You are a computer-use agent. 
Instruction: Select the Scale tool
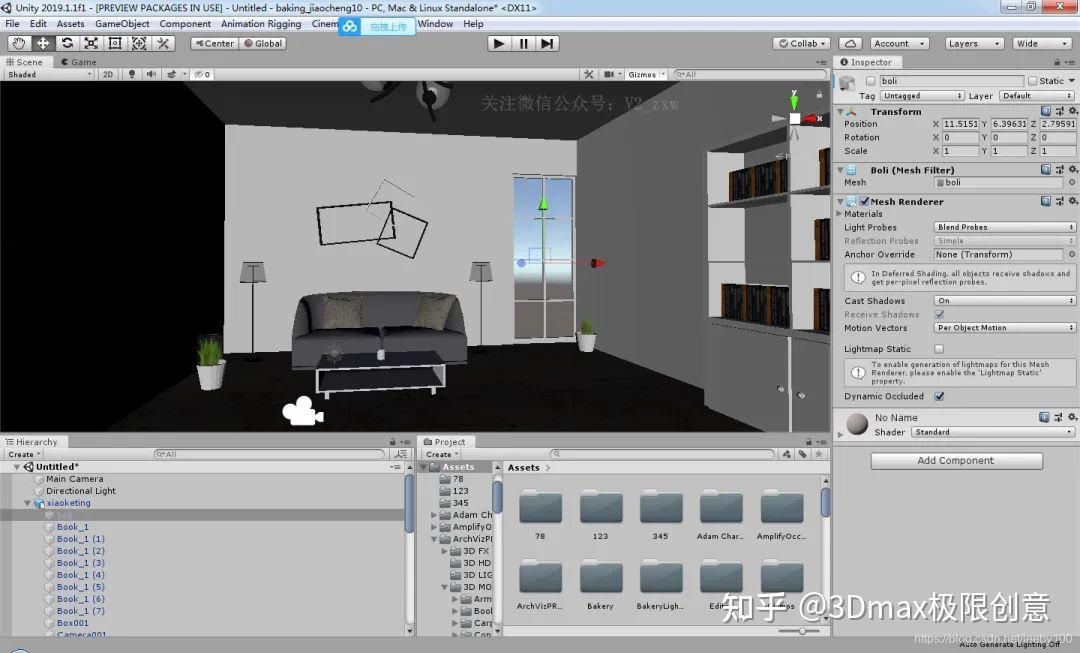tap(90, 43)
